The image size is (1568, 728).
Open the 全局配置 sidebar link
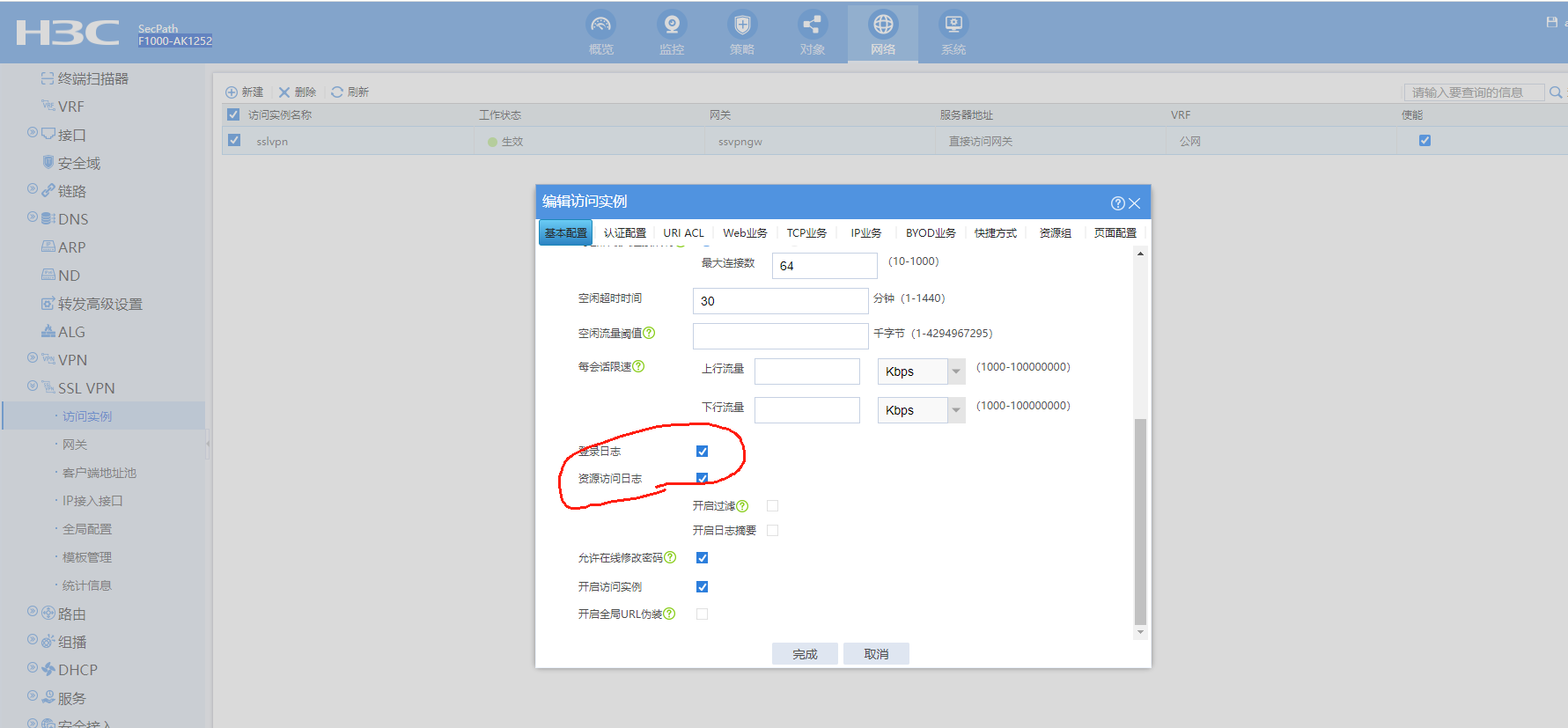tap(87, 529)
